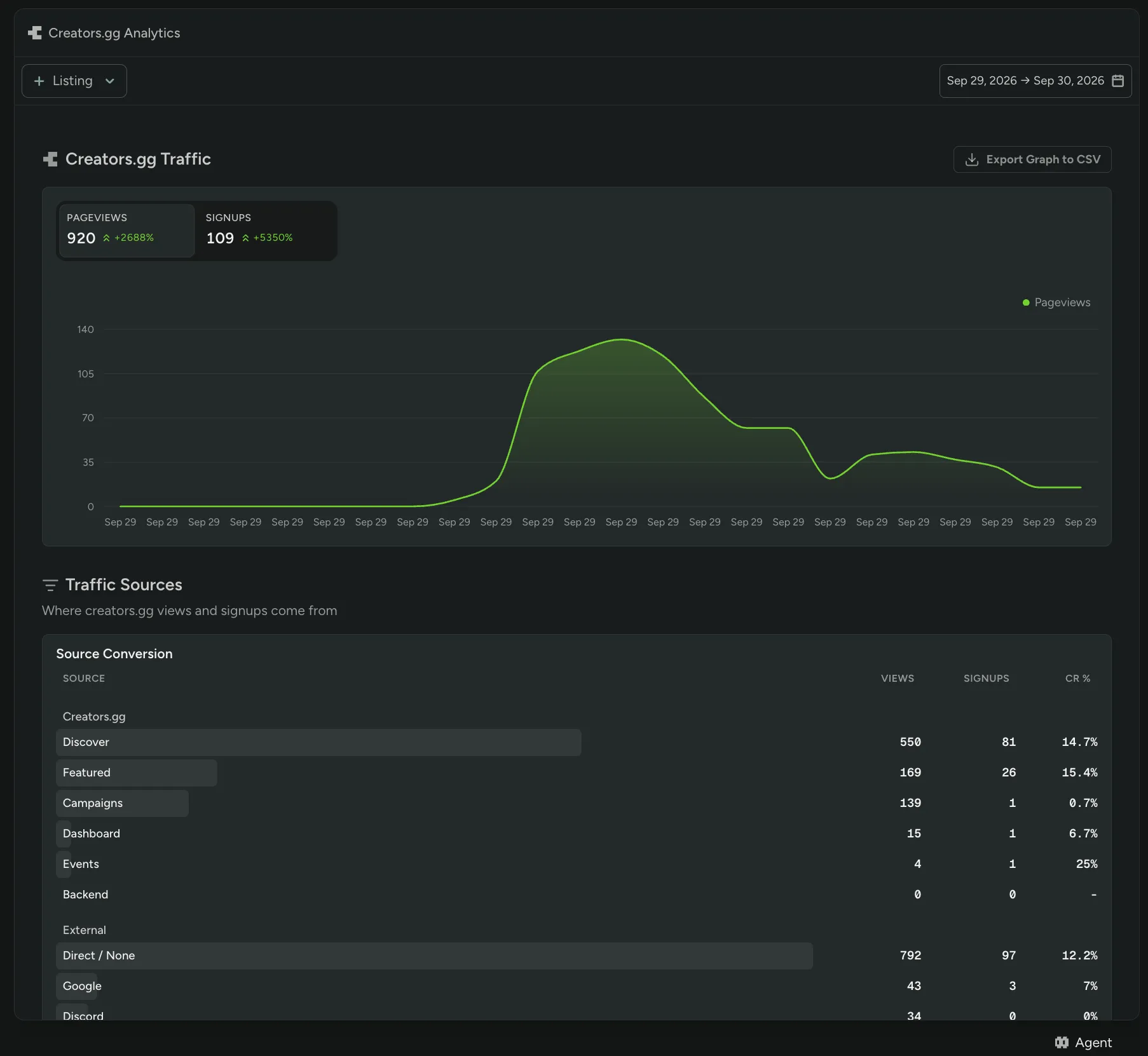Screen dimensions: 1148x1056
Task: Click the Creators.gg Analytics logo icon
Action: (x=35, y=33)
